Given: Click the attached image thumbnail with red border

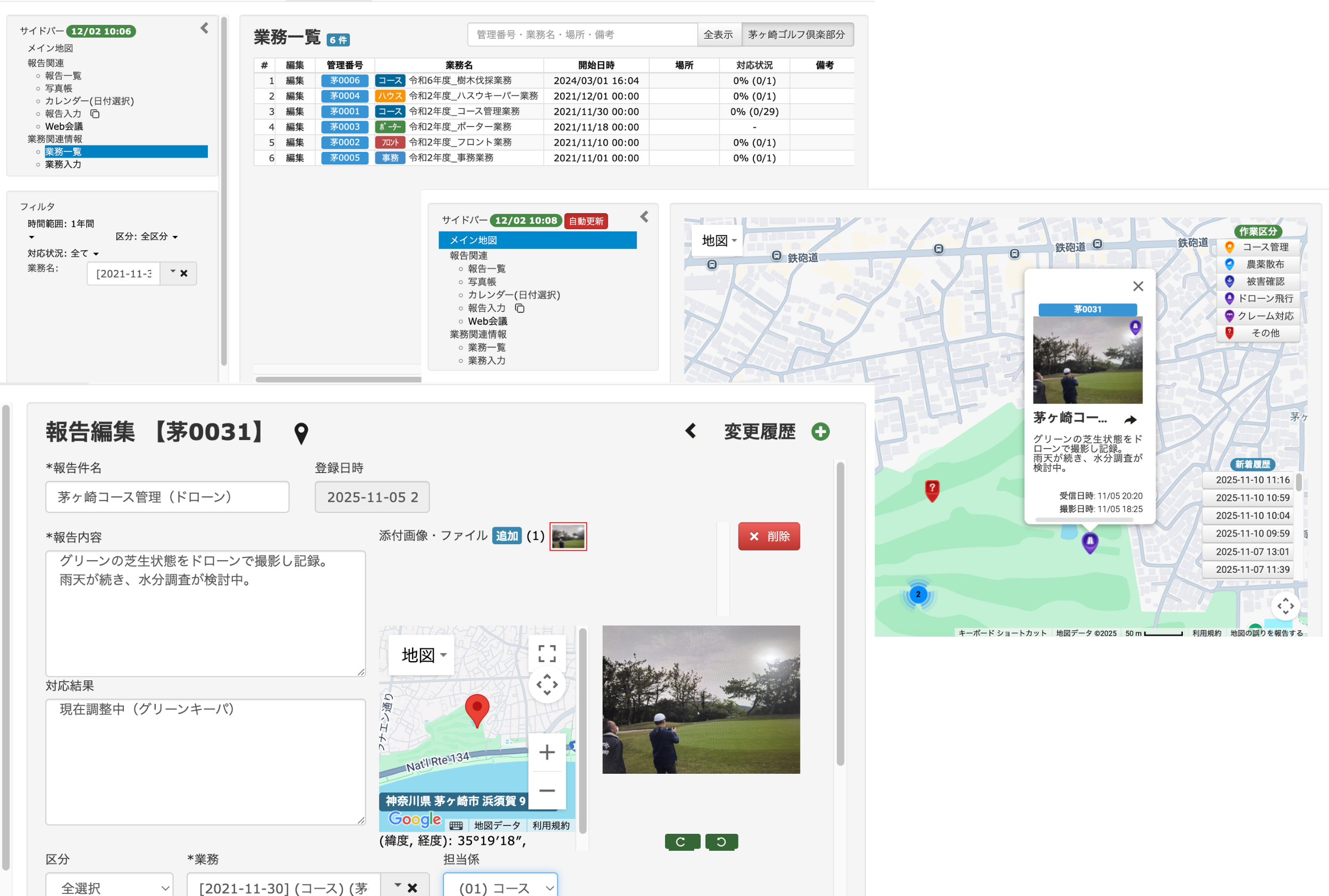Looking at the screenshot, I should pos(568,536).
